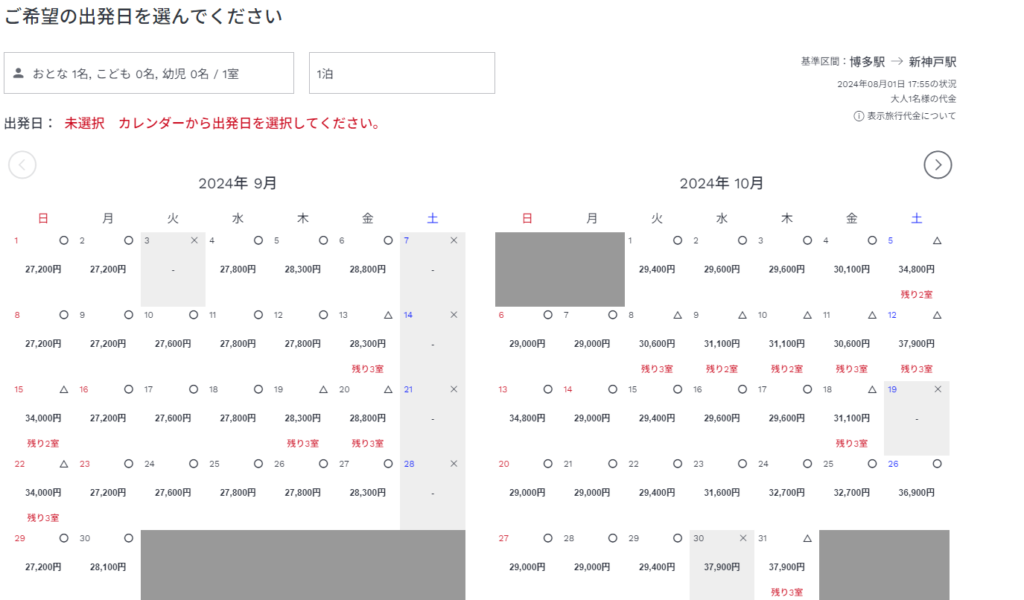The height and width of the screenshot is (600, 1024).
Task: Click triangle availability icon on September 15
Action: [x=64, y=390]
